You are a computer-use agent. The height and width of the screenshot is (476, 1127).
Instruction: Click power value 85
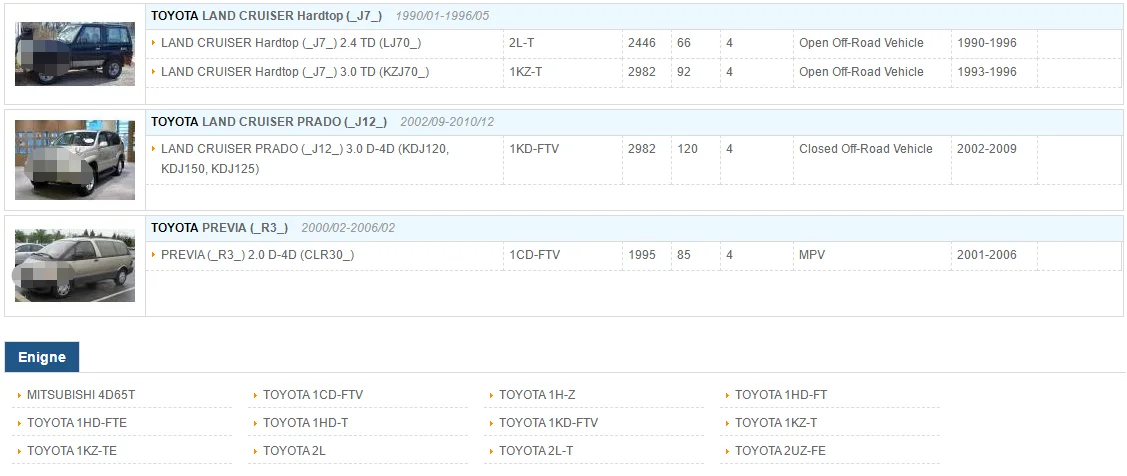coord(684,255)
